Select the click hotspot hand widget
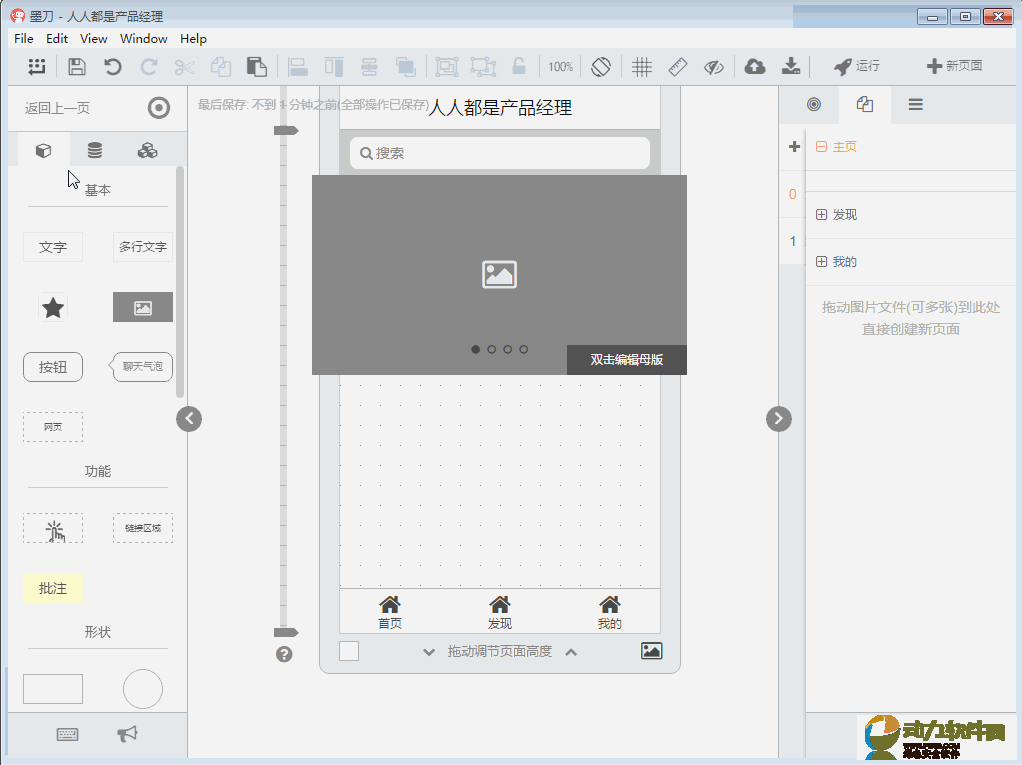The width and height of the screenshot is (1022, 765). pos(53,528)
